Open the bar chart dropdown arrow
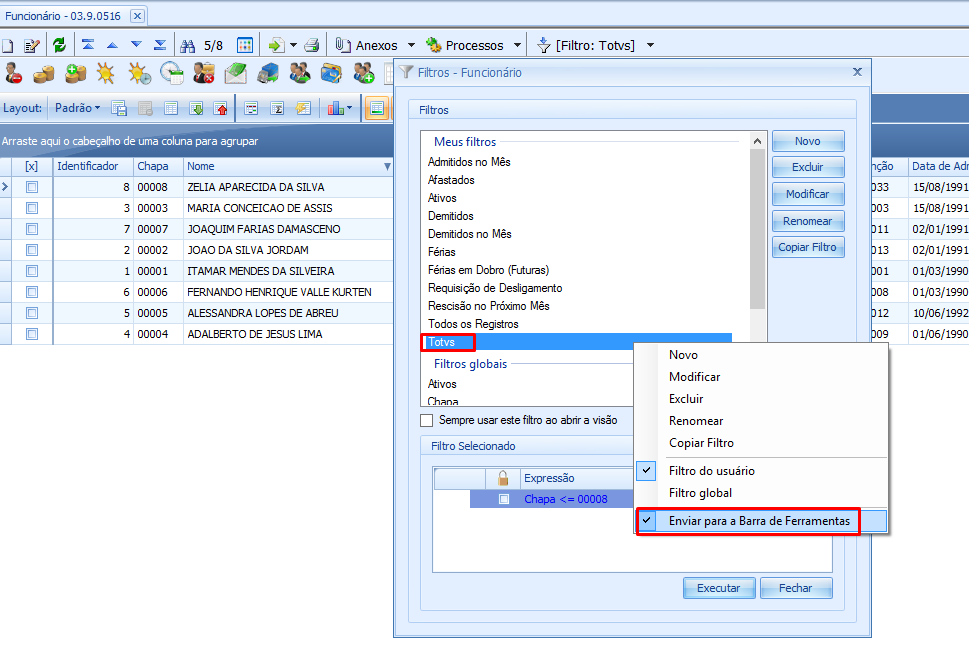The width and height of the screenshot is (969, 654). pyautogui.click(x=350, y=108)
